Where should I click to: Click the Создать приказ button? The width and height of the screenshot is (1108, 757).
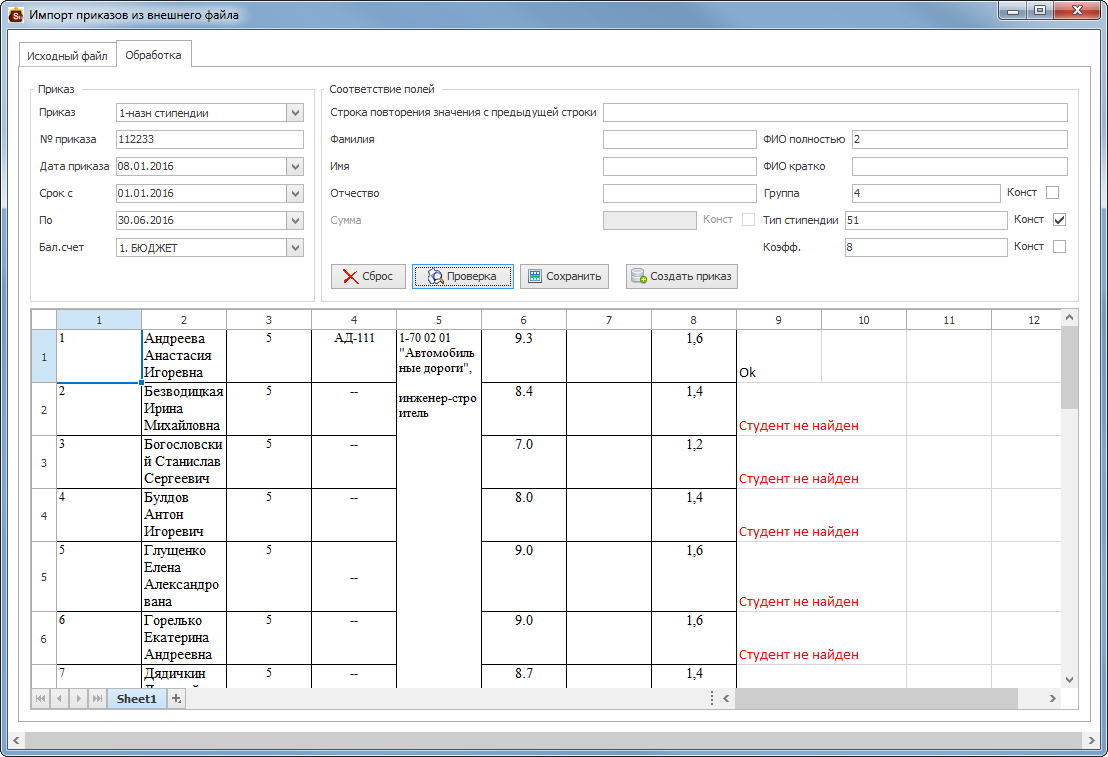pyautogui.click(x=682, y=276)
